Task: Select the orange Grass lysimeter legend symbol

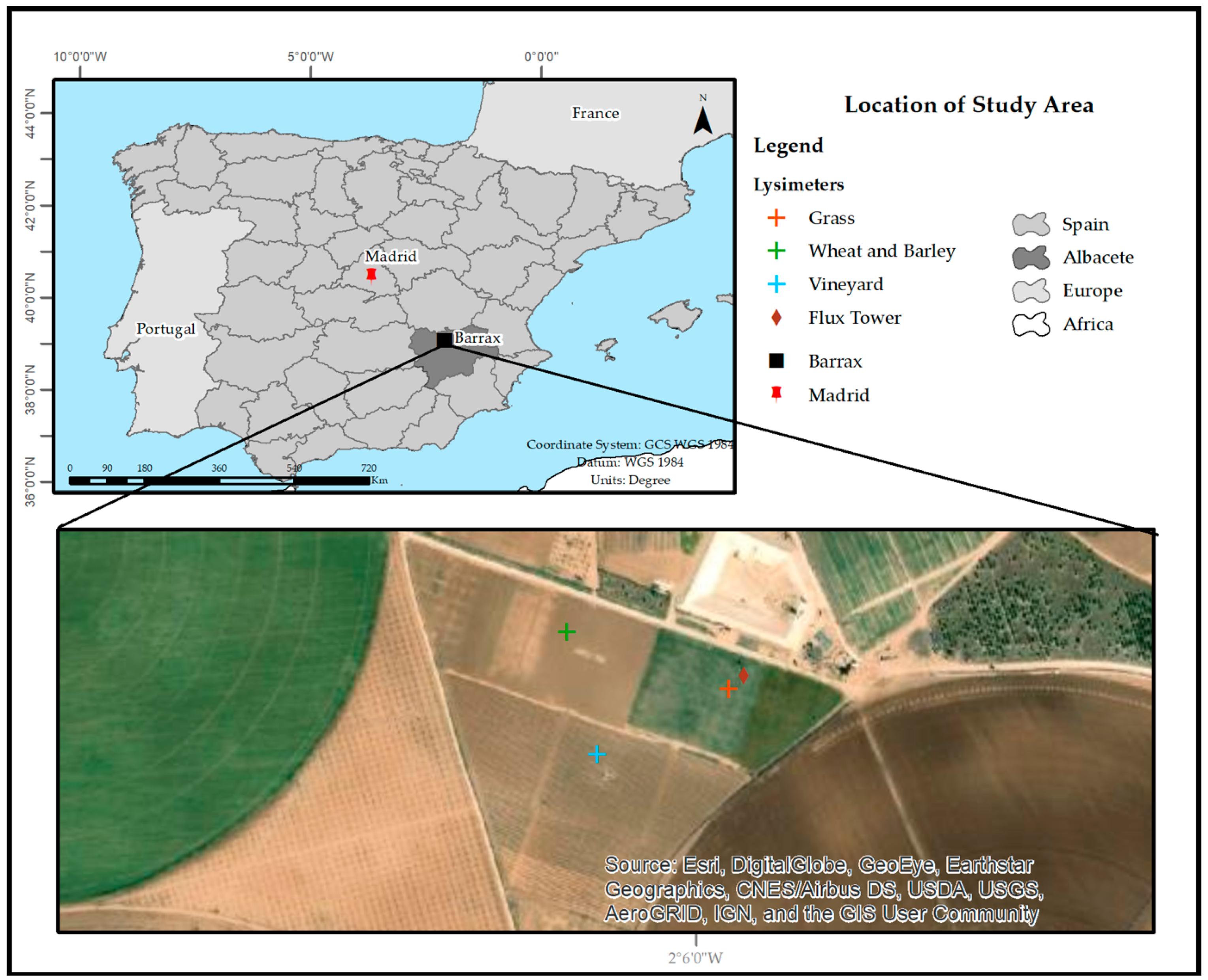Action: [x=776, y=218]
